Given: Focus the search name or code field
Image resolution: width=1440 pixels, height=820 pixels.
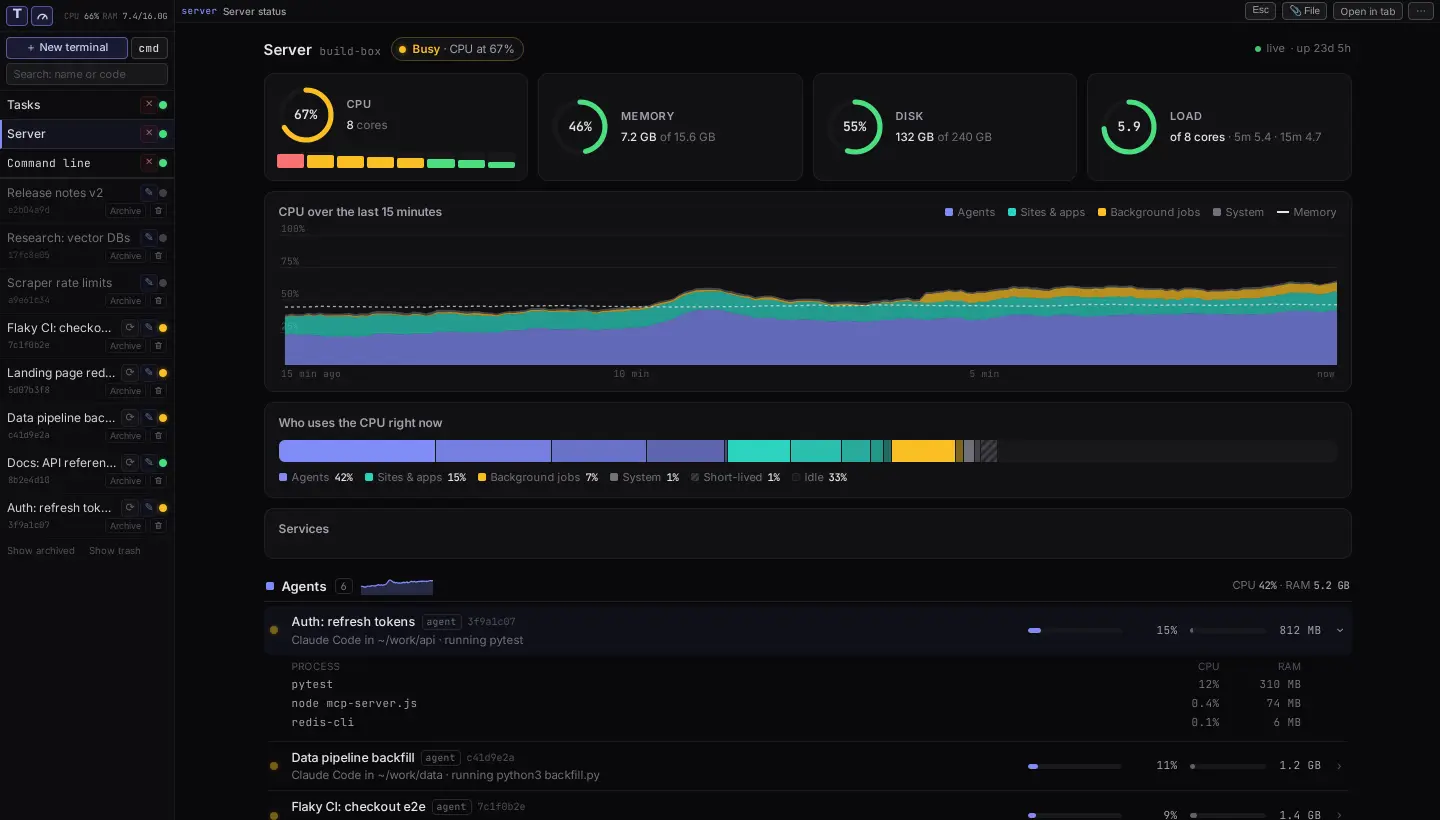Looking at the screenshot, I should coord(87,74).
